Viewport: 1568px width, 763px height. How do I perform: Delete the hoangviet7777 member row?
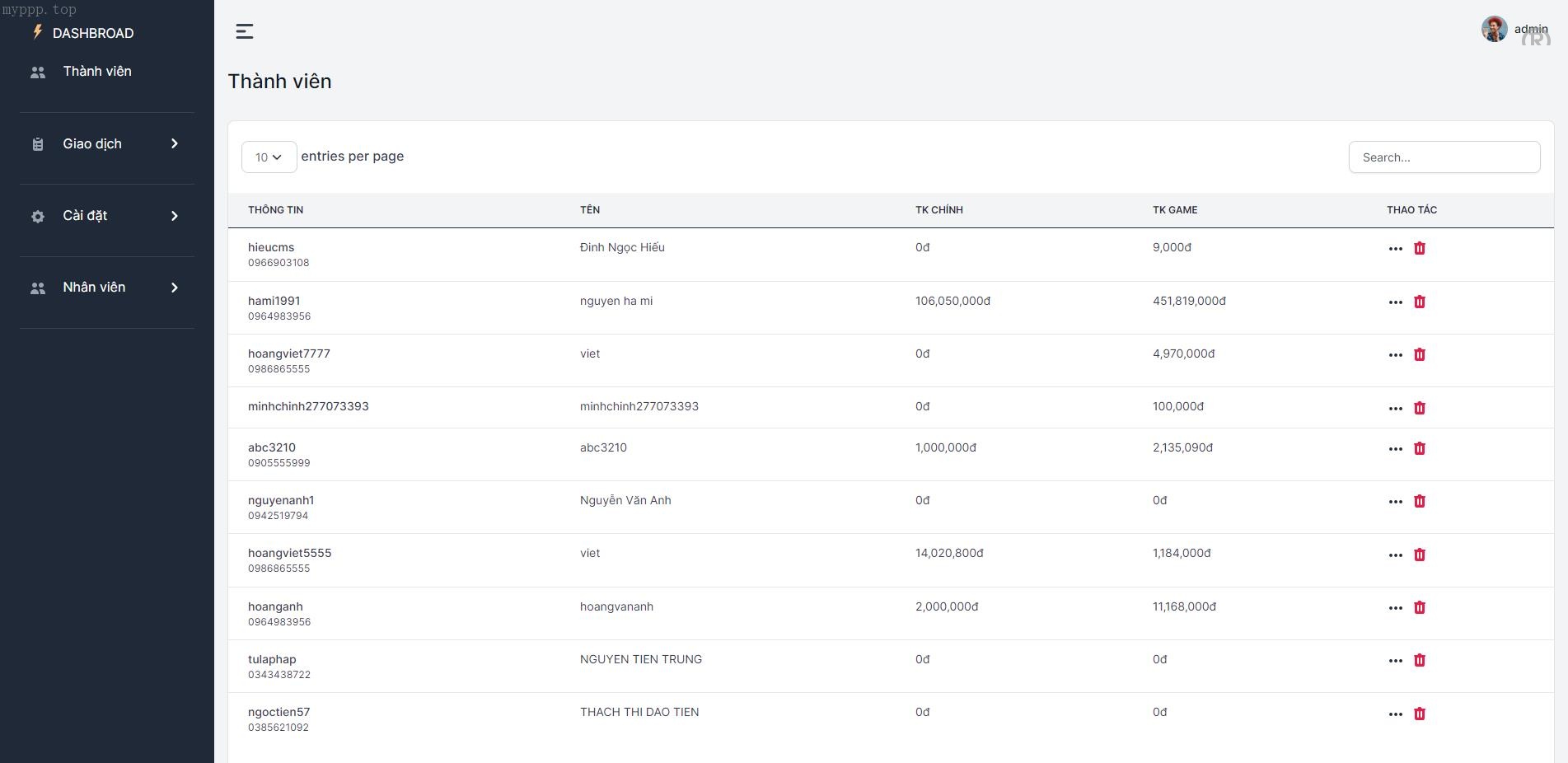tap(1419, 354)
